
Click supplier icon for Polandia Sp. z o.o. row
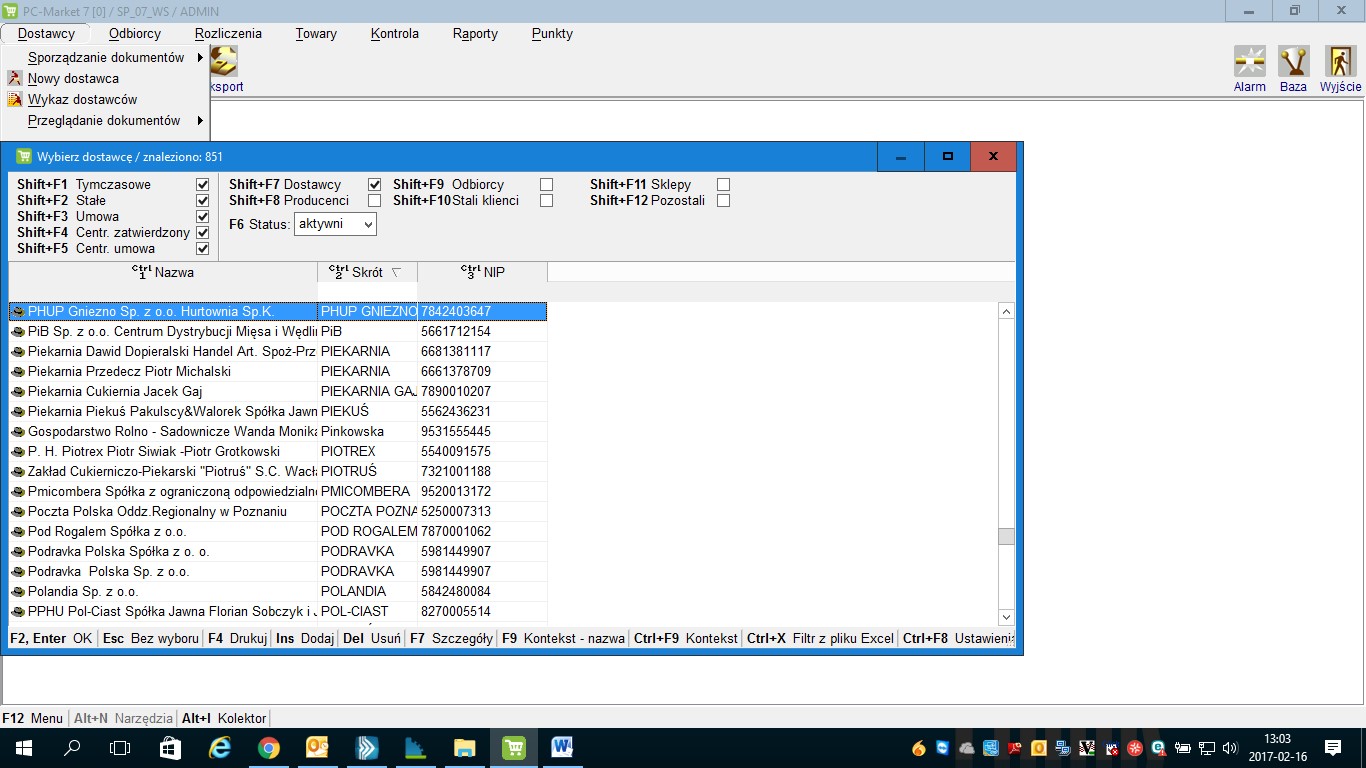(x=18, y=591)
